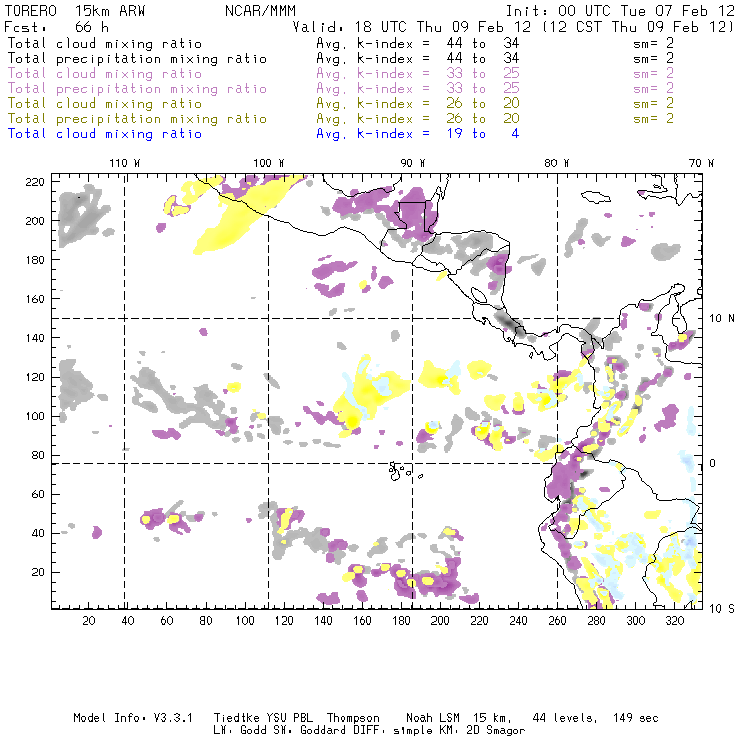
Task: Click the "80 W" longitude label
Action: click(556, 163)
